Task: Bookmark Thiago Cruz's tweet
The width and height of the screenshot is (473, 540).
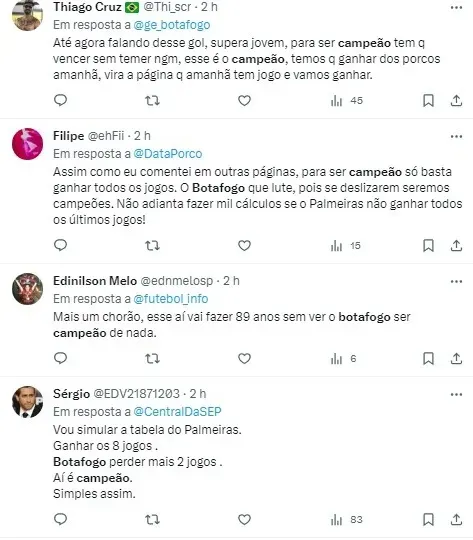Action: coord(428,101)
